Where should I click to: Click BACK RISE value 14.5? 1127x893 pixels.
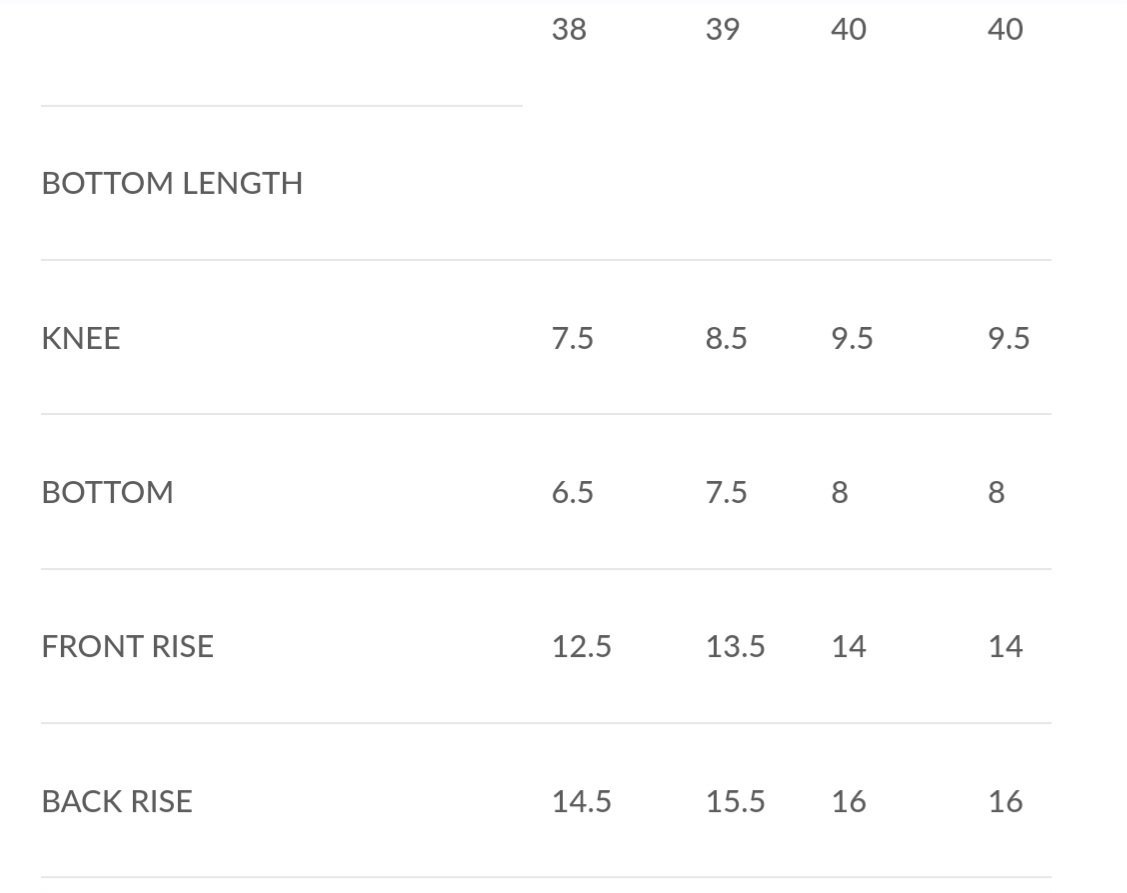pyautogui.click(x=581, y=801)
